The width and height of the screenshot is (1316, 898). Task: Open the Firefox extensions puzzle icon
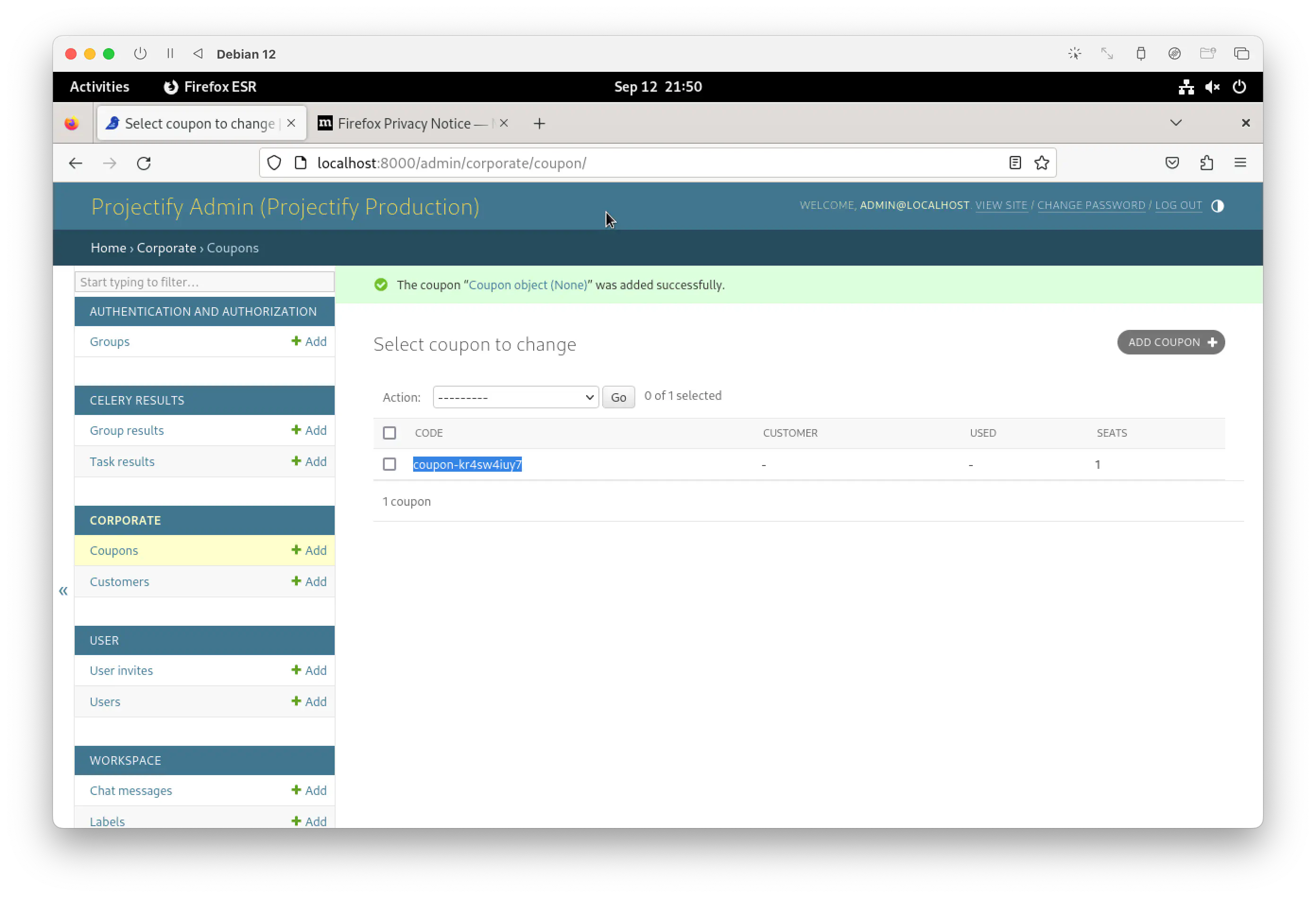pyautogui.click(x=1206, y=163)
